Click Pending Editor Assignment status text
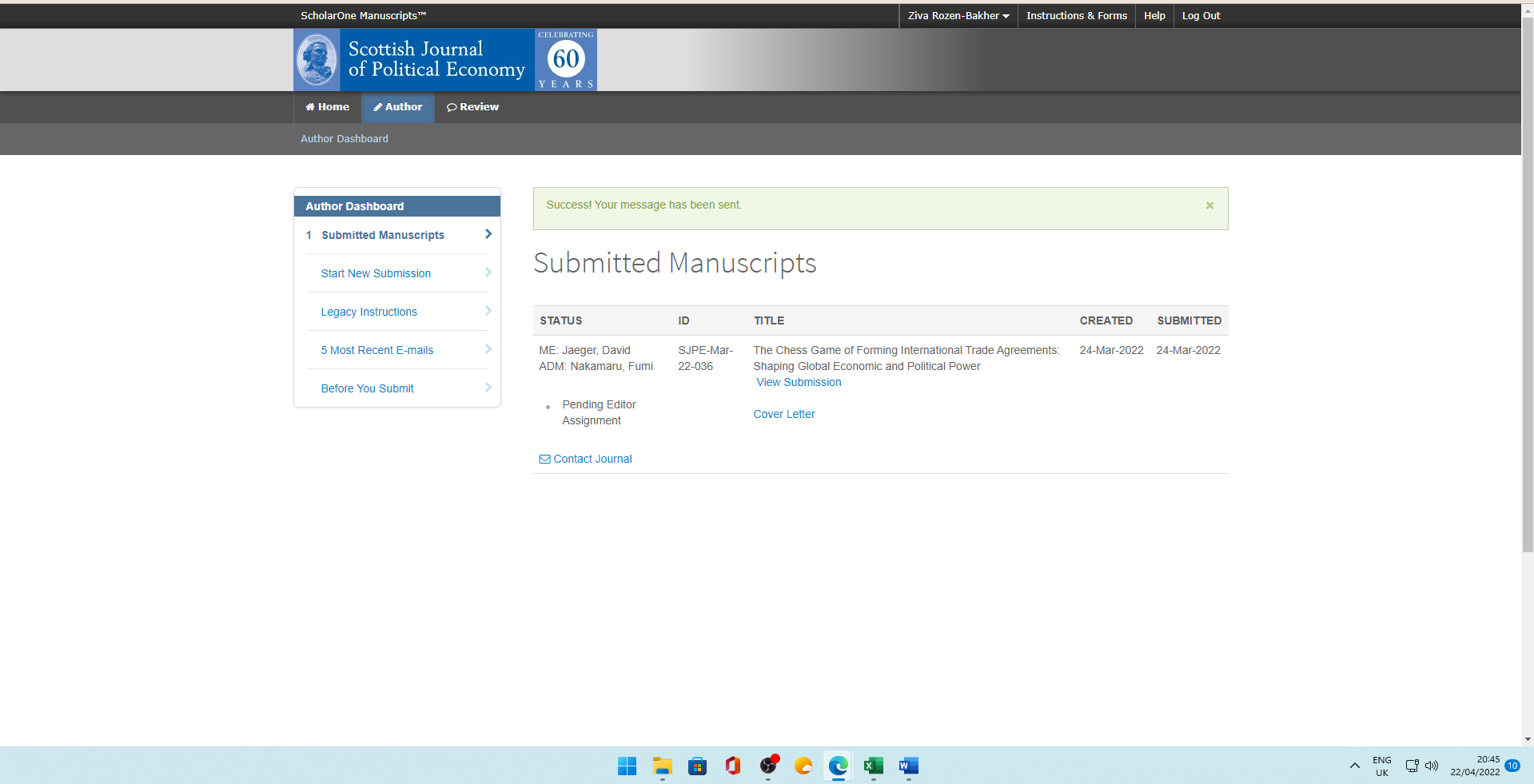 (x=599, y=412)
